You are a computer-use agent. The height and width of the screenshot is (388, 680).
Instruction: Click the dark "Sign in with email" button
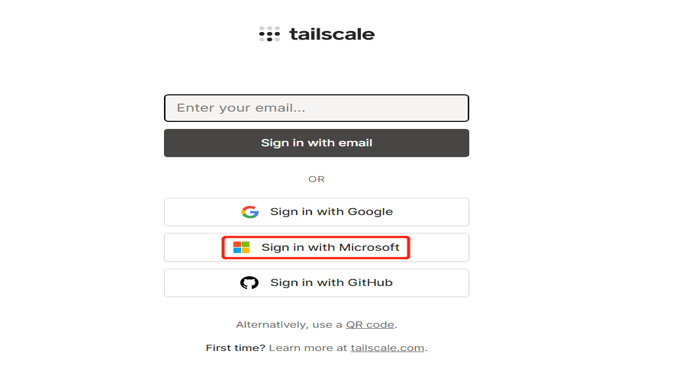coord(316,143)
